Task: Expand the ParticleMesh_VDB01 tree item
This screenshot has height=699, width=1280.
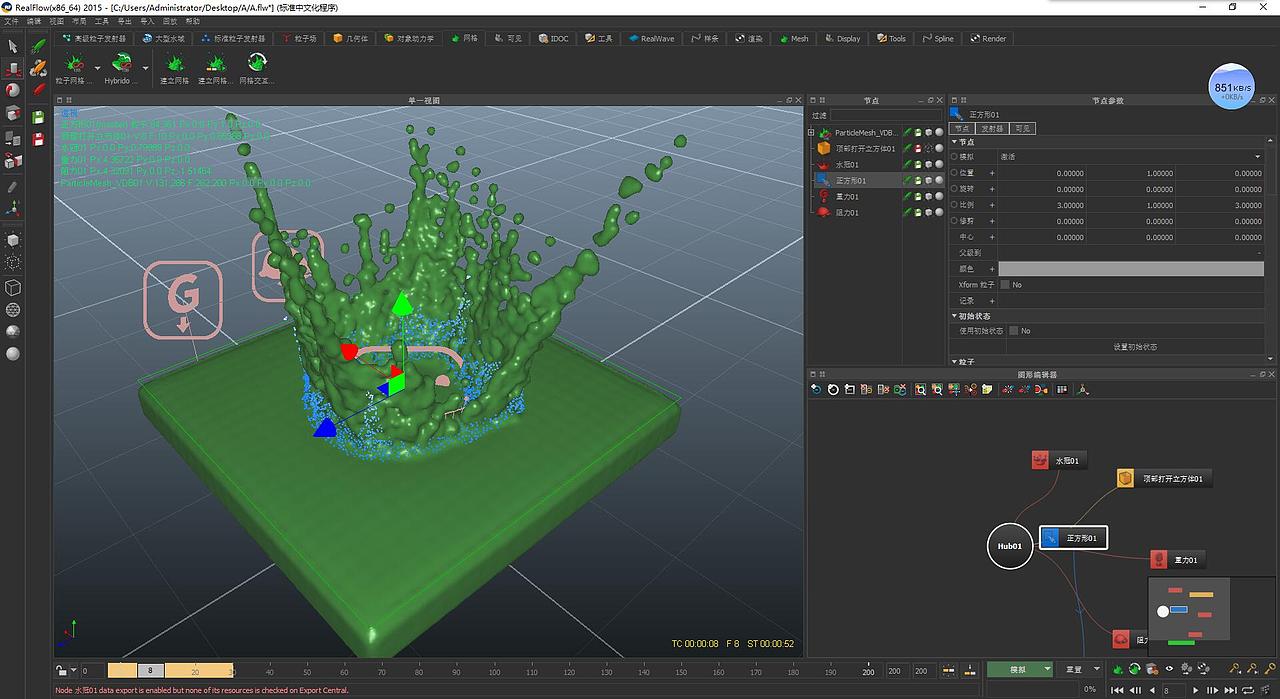Action: (811, 133)
